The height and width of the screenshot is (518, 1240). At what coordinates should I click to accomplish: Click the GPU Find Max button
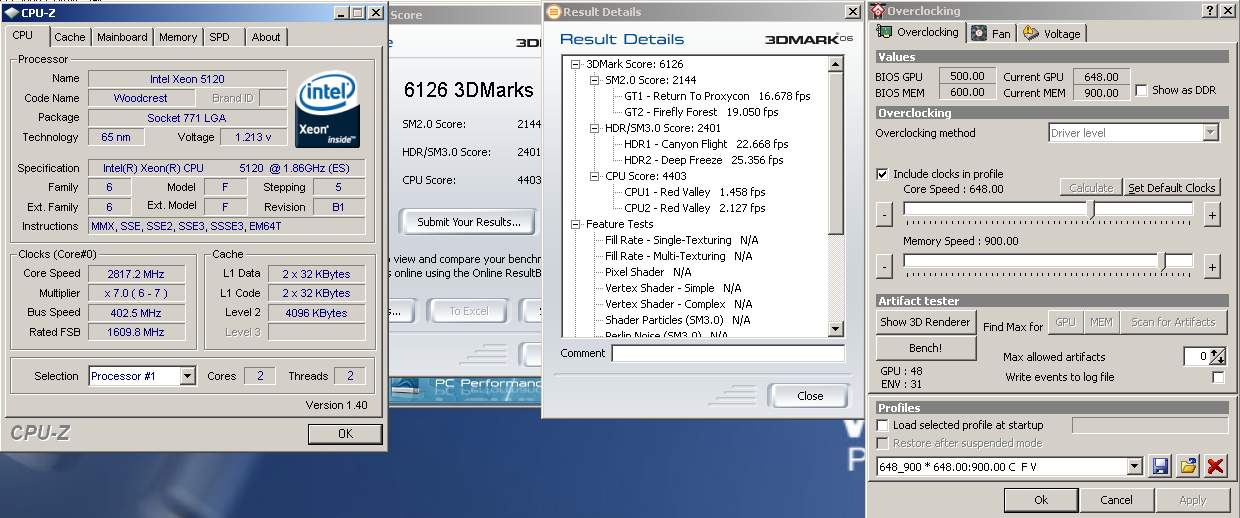click(1065, 322)
